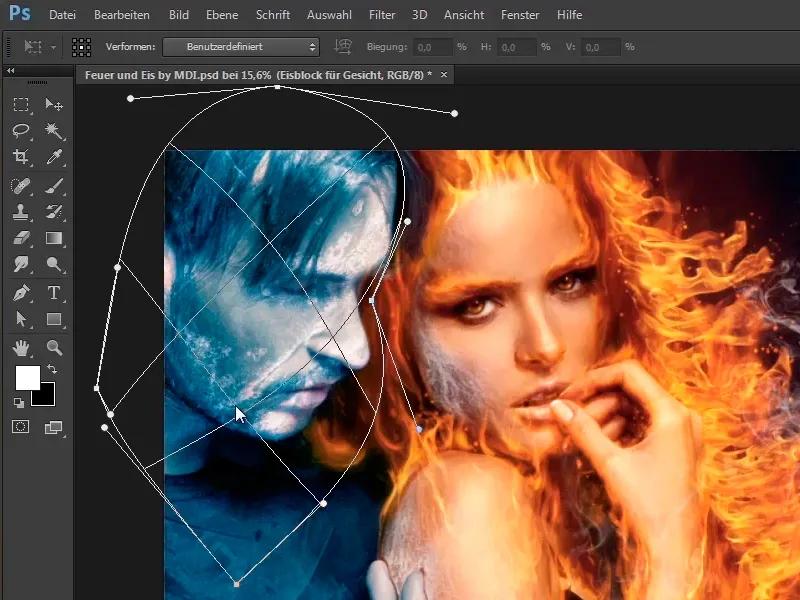The image size is (800, 600).
Task: Select the Hand tool
Action: 21,348
